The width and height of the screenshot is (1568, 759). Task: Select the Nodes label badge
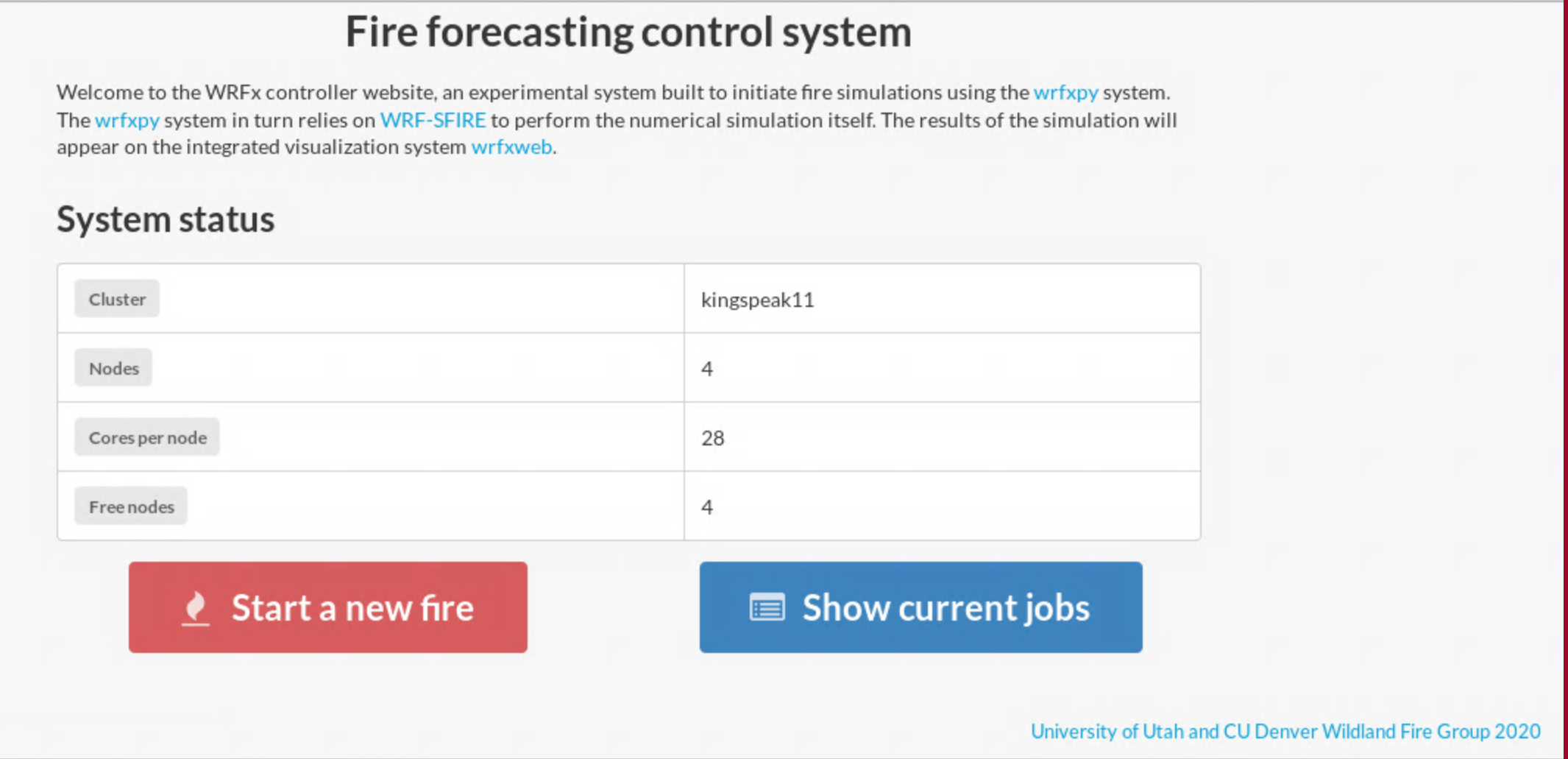pyautogui.click(x=113, y=368)
